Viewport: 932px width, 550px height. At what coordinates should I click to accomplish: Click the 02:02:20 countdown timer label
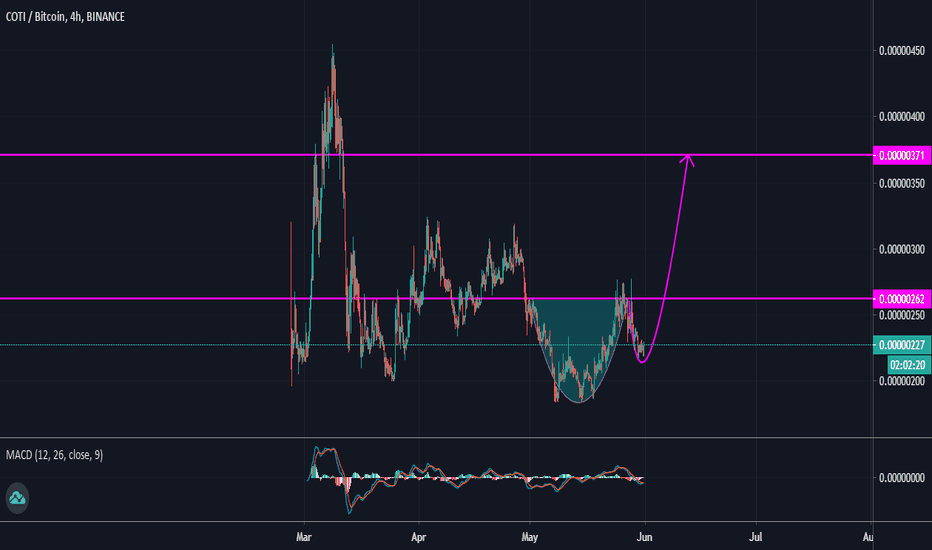click(x=909, y=364)
